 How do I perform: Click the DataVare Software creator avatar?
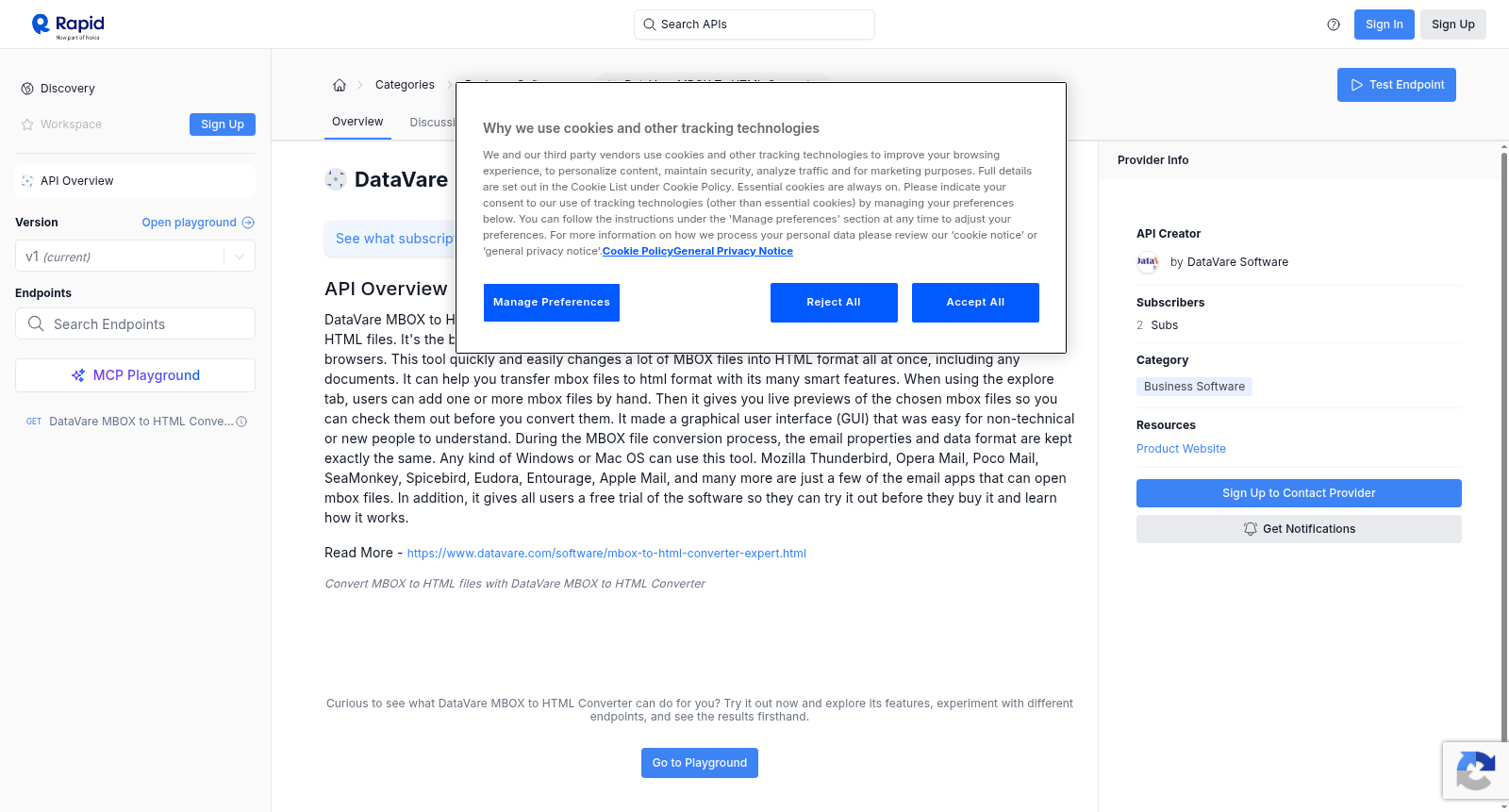1148,262
